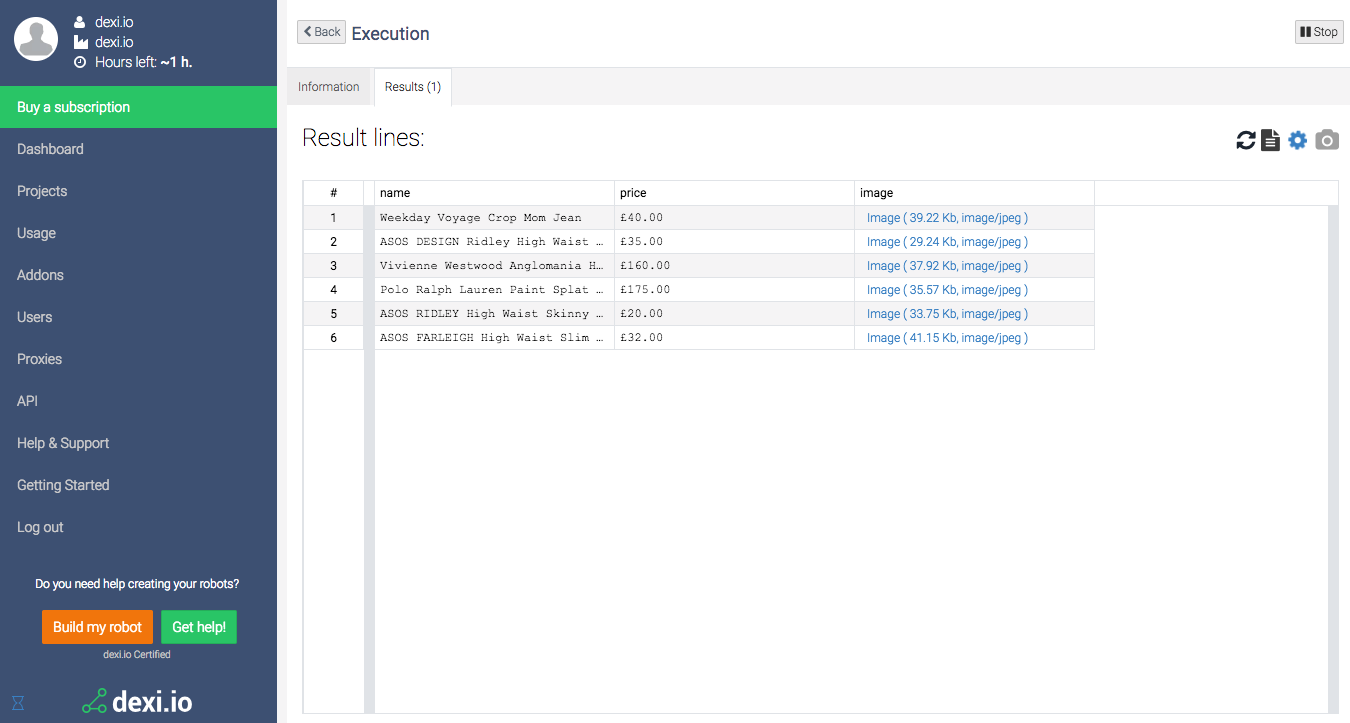Open image link 29.24 Kb

[947, 242]
